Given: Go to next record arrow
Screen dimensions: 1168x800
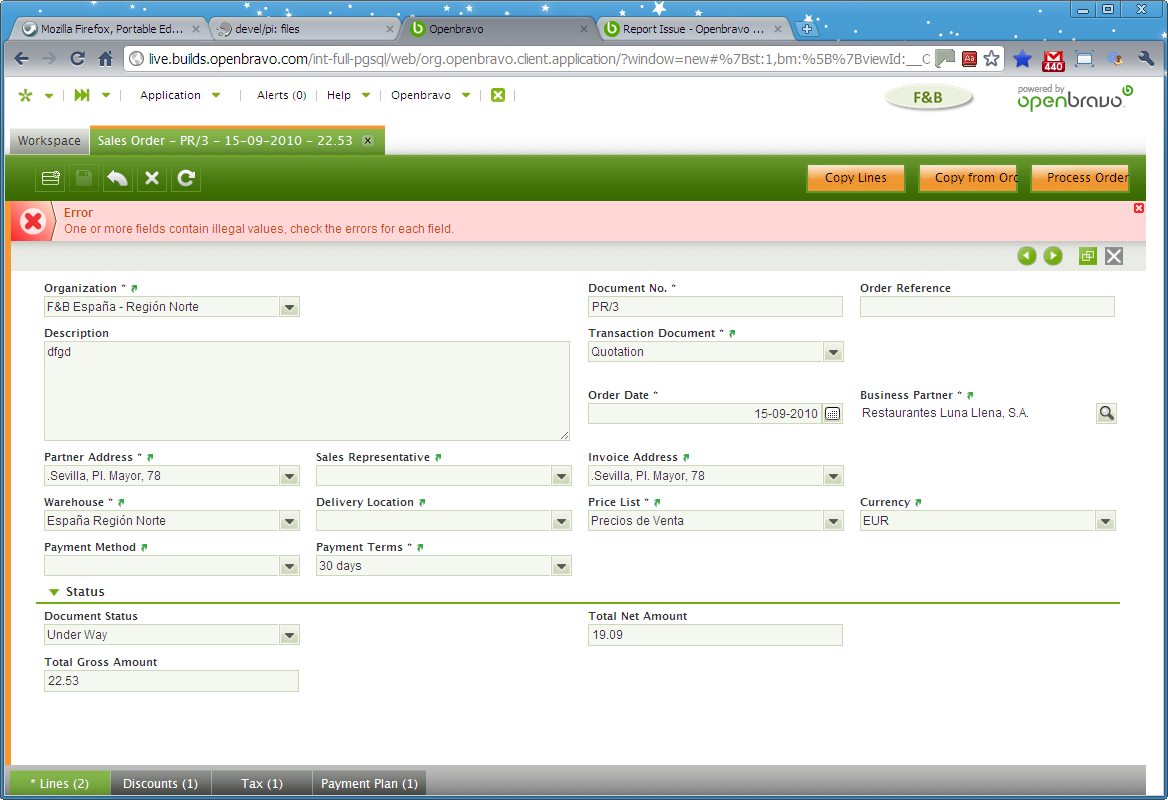Looking at the screenshot, I should click(x=1053, y=256).
